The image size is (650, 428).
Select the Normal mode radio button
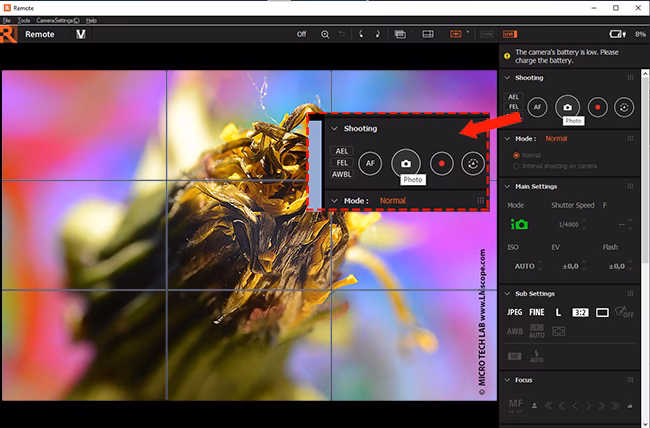tap(516, 155)
